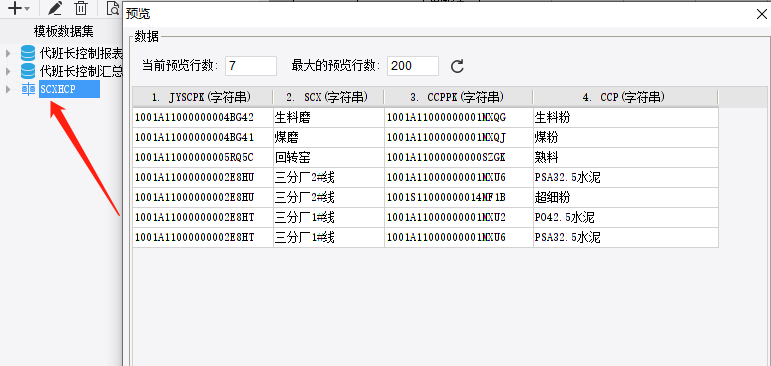Click the delete trash can icon
The image size is (771, 366).
pos(81,8)
